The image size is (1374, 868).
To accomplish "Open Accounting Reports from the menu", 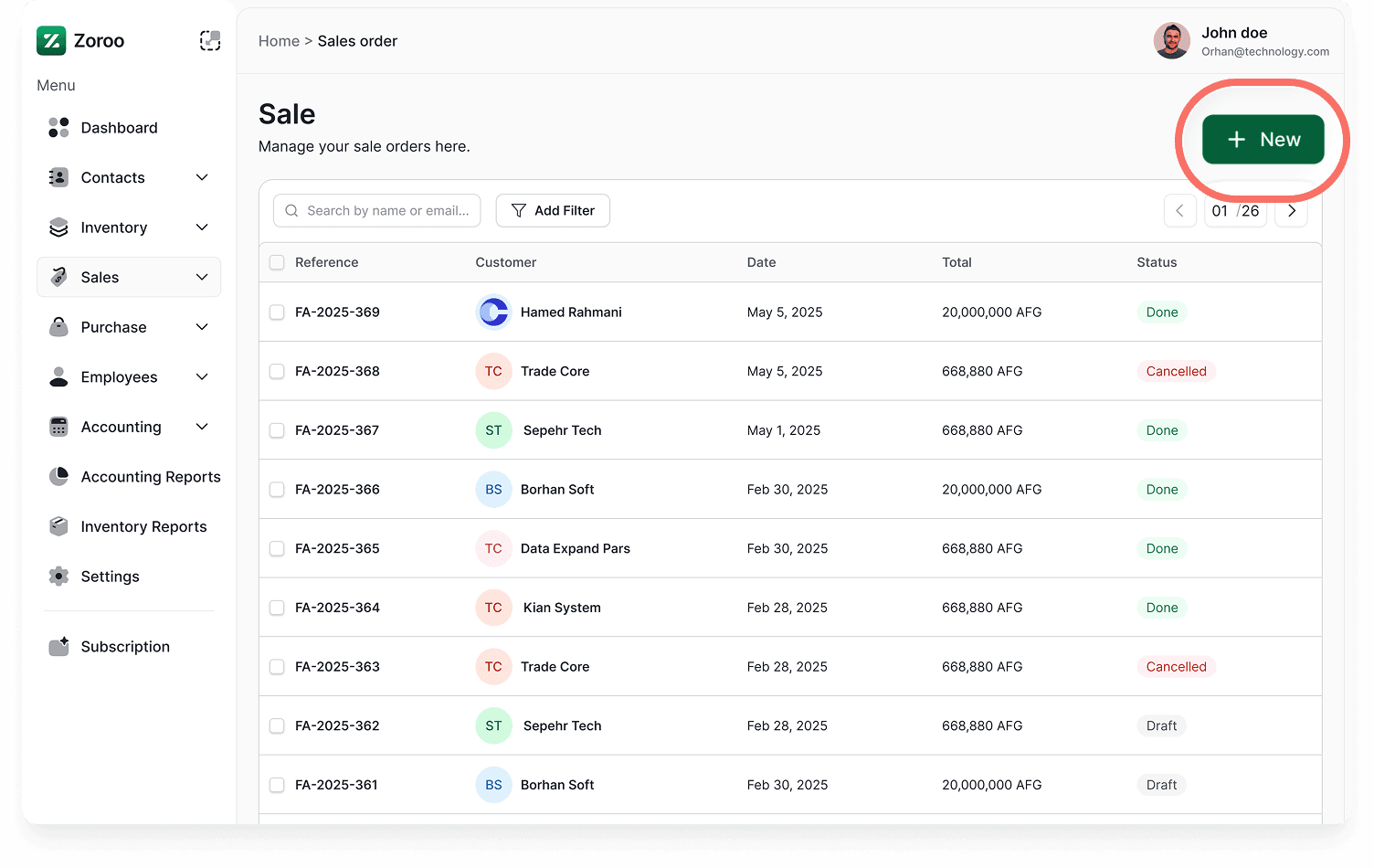I will point(150,476).
